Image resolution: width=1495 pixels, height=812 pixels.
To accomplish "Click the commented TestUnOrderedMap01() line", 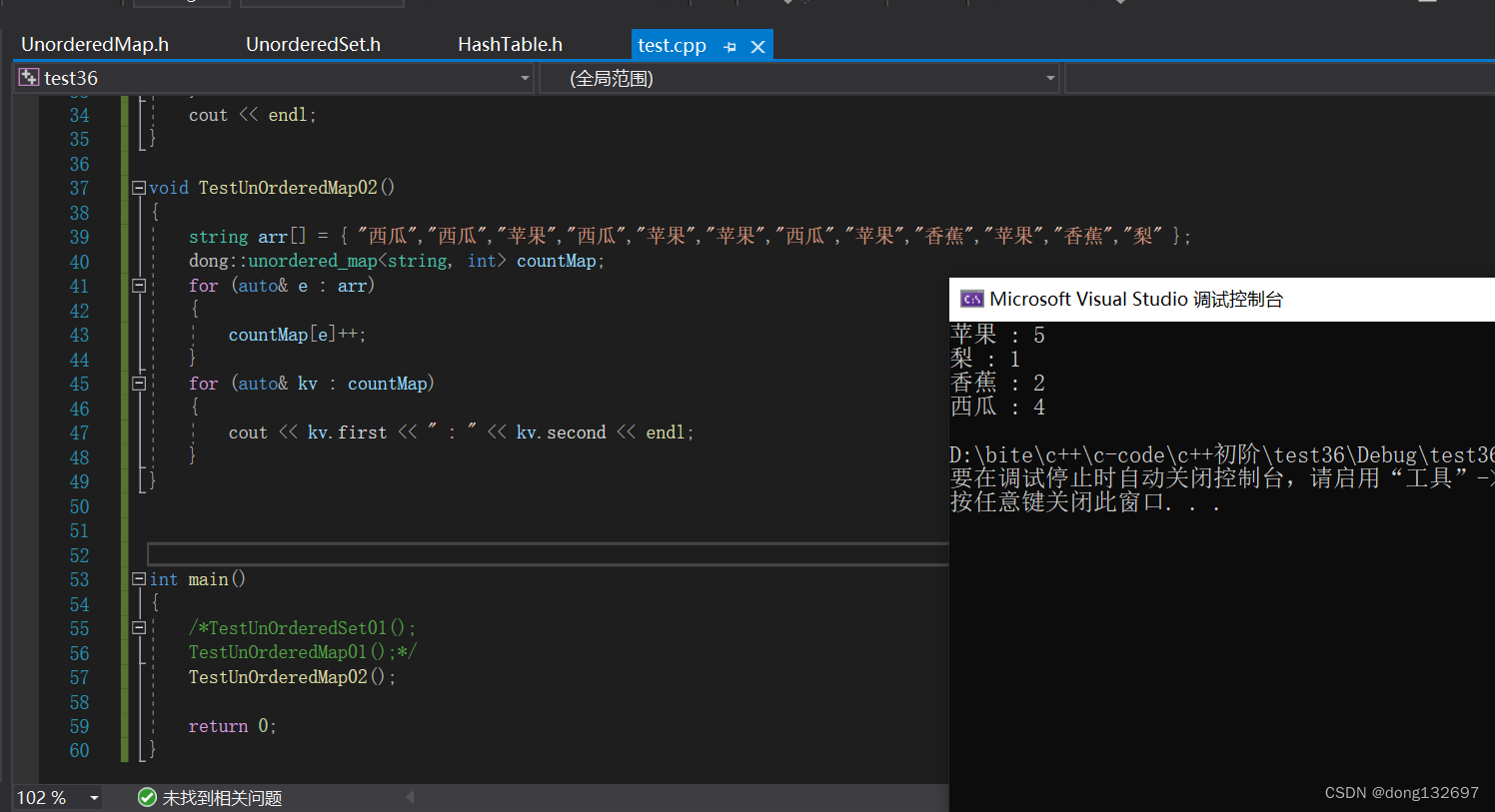I will (x=303, y=652).
